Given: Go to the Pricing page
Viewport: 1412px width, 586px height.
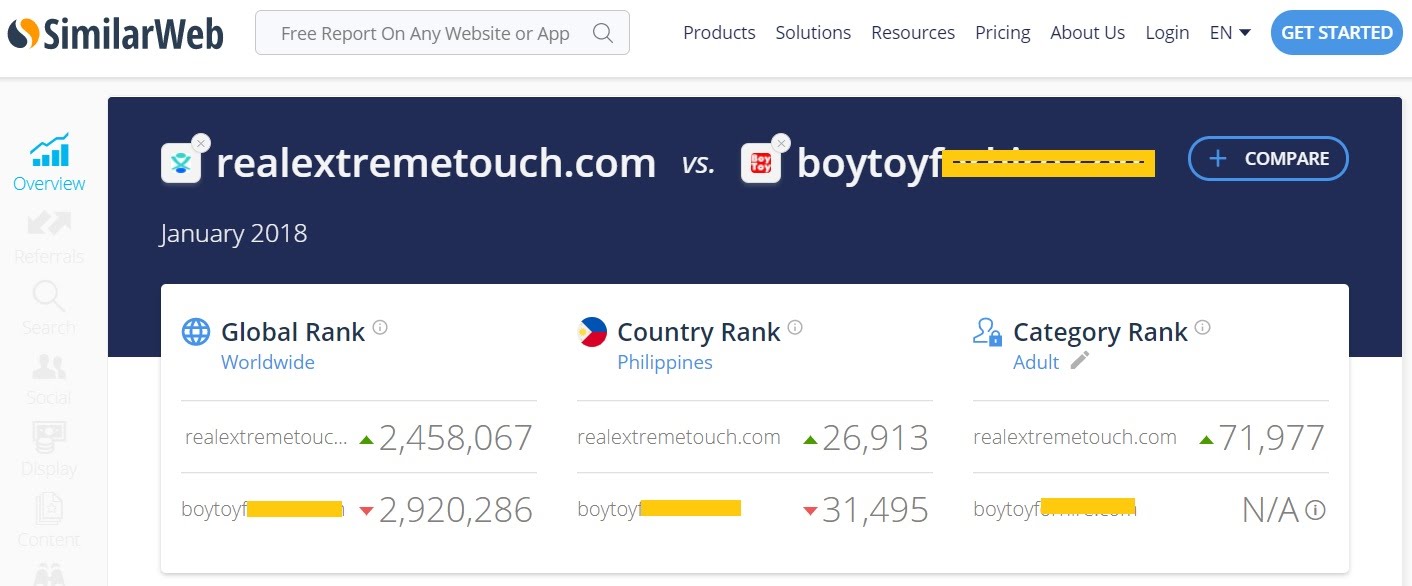Looking at the screenshot, I should [1003, 33].
